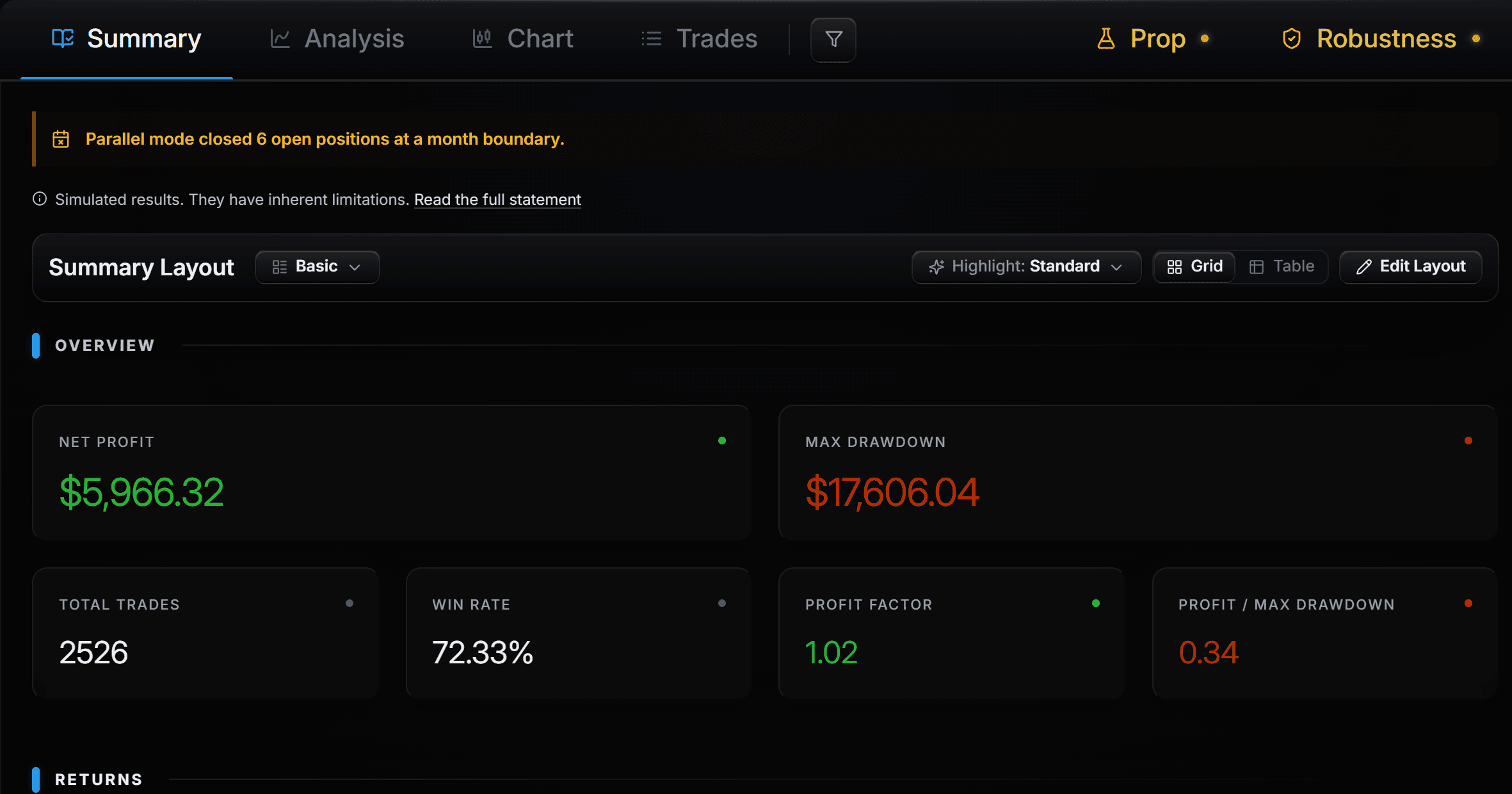Image resolution: width=1512 pixels, height=794 pixels.
Task: Click the Win Rate value 72.33%
Action: (x=483, y=652)
